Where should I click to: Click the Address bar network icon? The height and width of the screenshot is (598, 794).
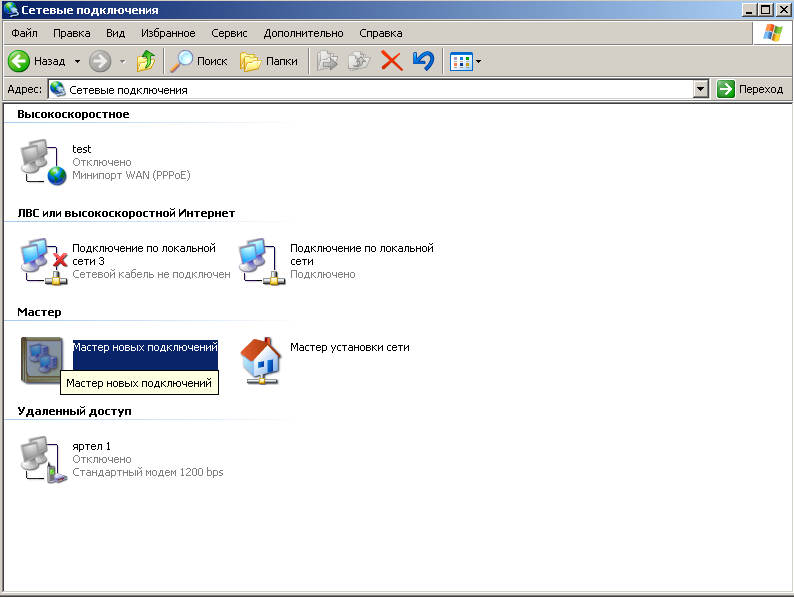click(58, 89)
